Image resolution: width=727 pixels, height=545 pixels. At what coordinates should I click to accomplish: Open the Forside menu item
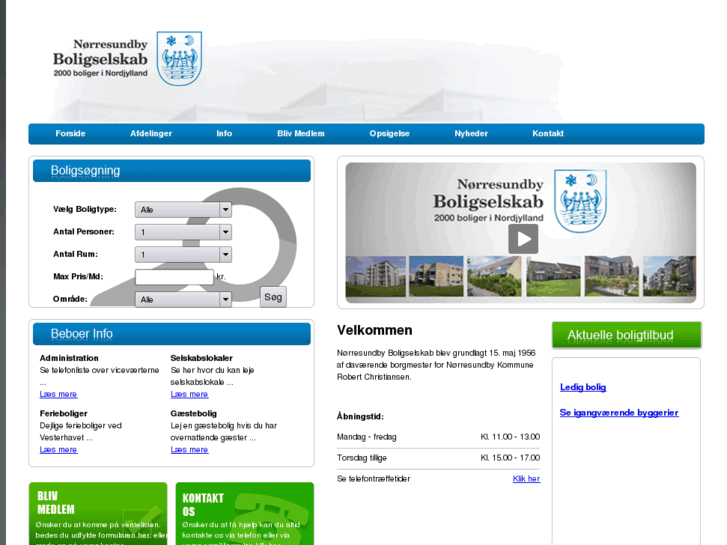pos(70,134)
